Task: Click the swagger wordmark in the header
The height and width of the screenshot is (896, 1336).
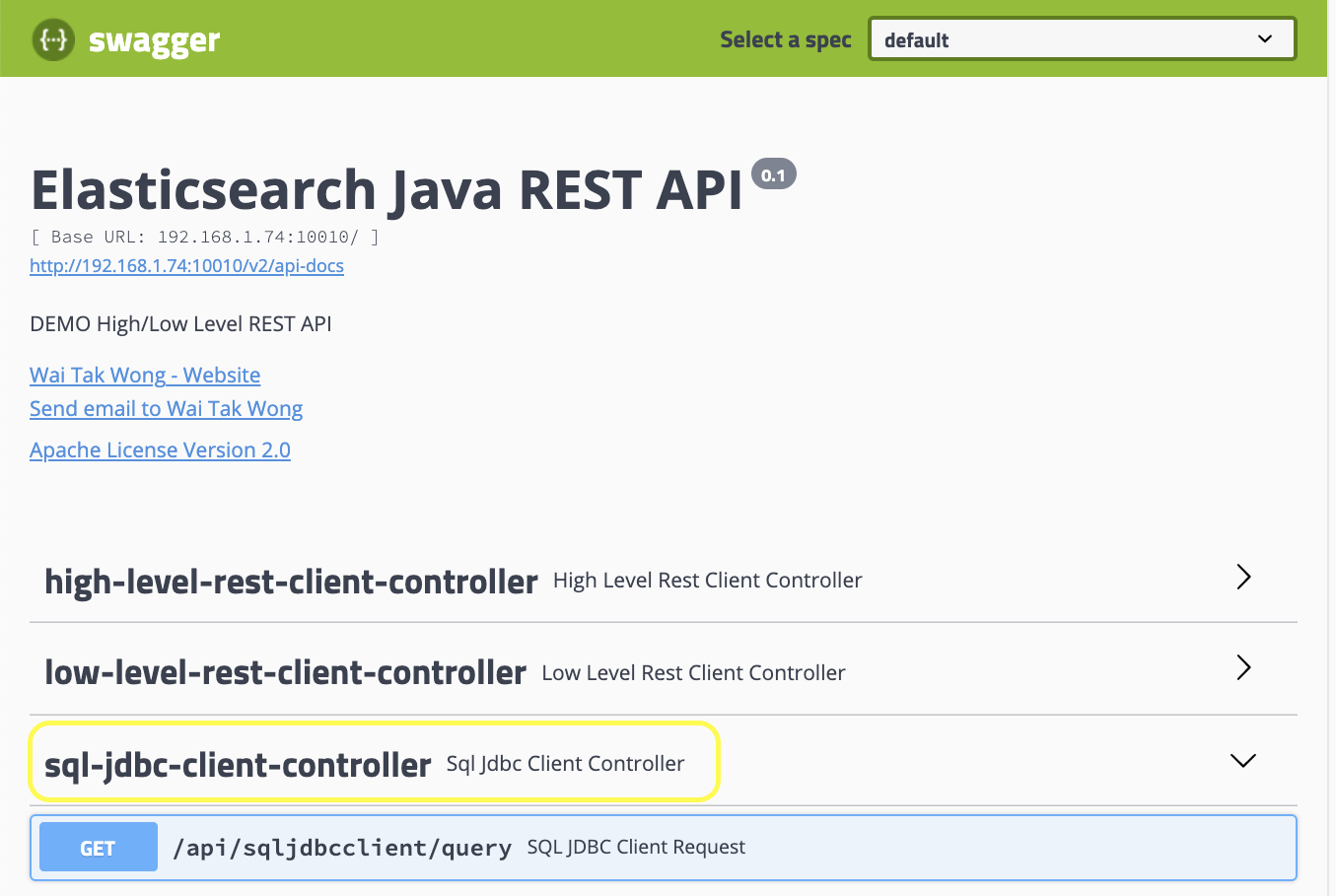Action: (x=154, y=39)
